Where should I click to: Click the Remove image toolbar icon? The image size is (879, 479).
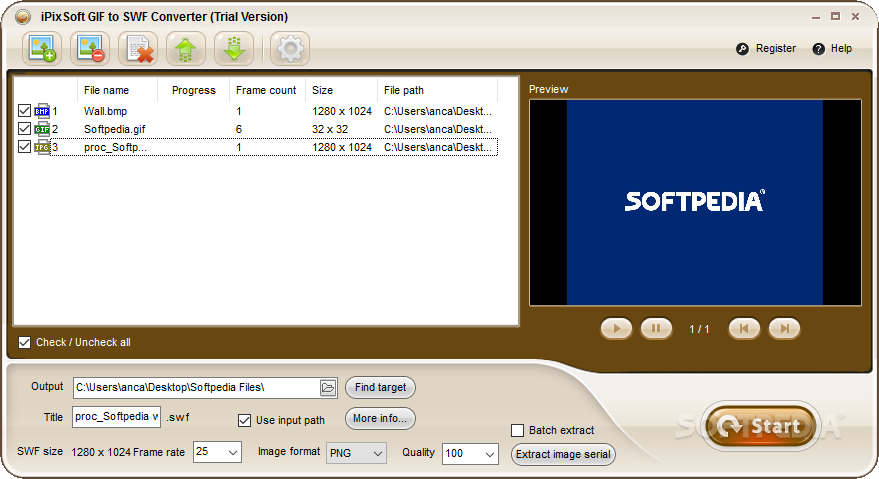pyautogui.click(x=90, y=49)
